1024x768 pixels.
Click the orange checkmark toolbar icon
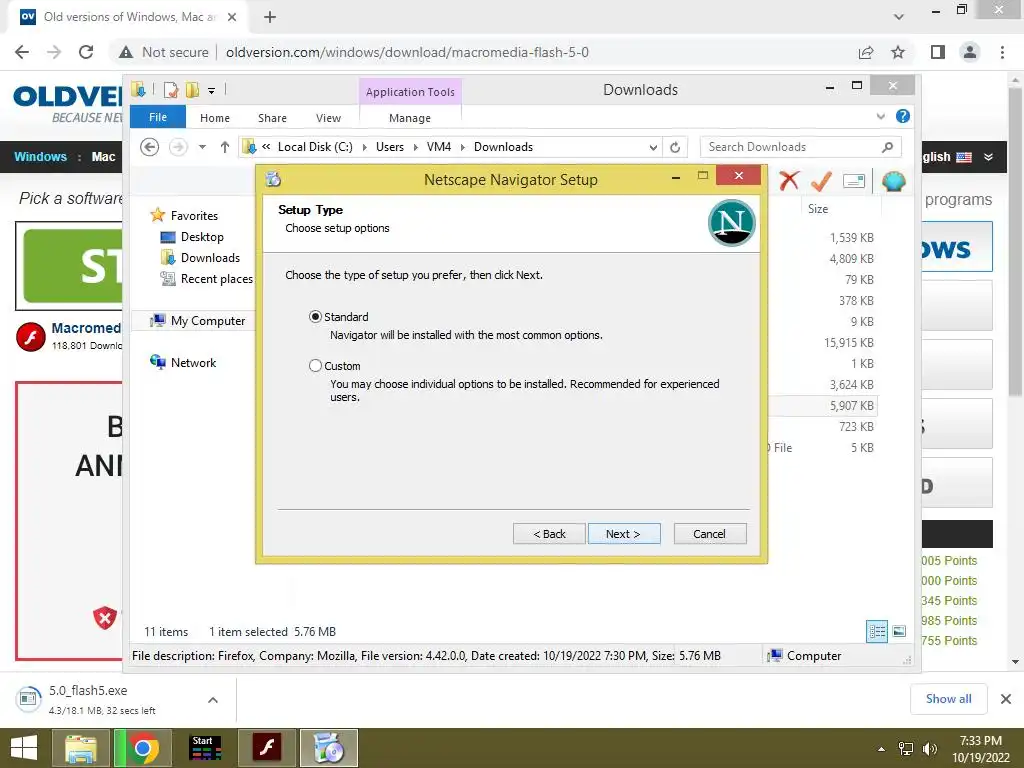click(x=821, y=181)
